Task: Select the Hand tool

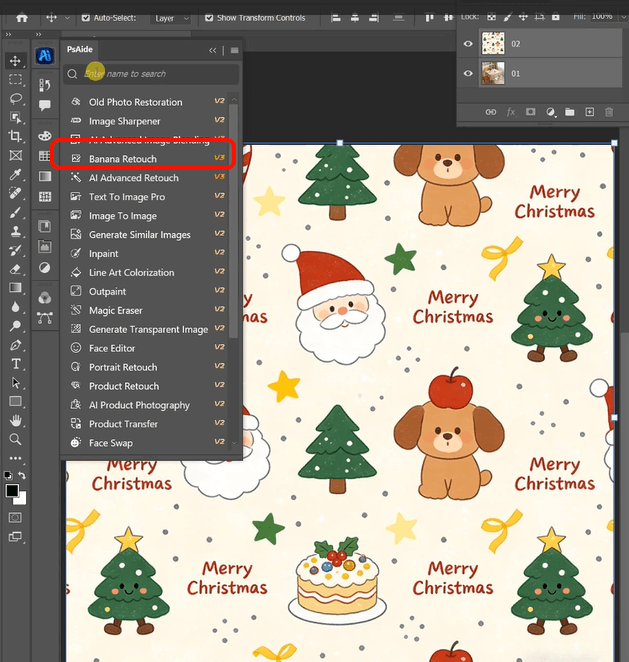Action: (15, 421)
